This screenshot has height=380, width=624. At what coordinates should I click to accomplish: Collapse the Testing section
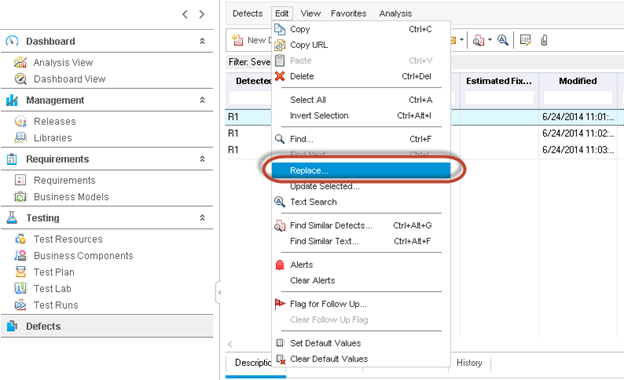click(x=202, y=218)
